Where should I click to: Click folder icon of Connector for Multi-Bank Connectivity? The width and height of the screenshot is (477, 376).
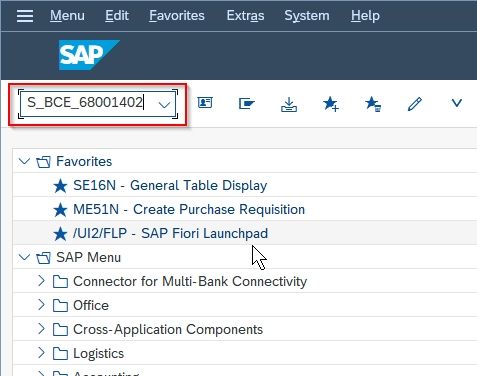coord(60,282)
